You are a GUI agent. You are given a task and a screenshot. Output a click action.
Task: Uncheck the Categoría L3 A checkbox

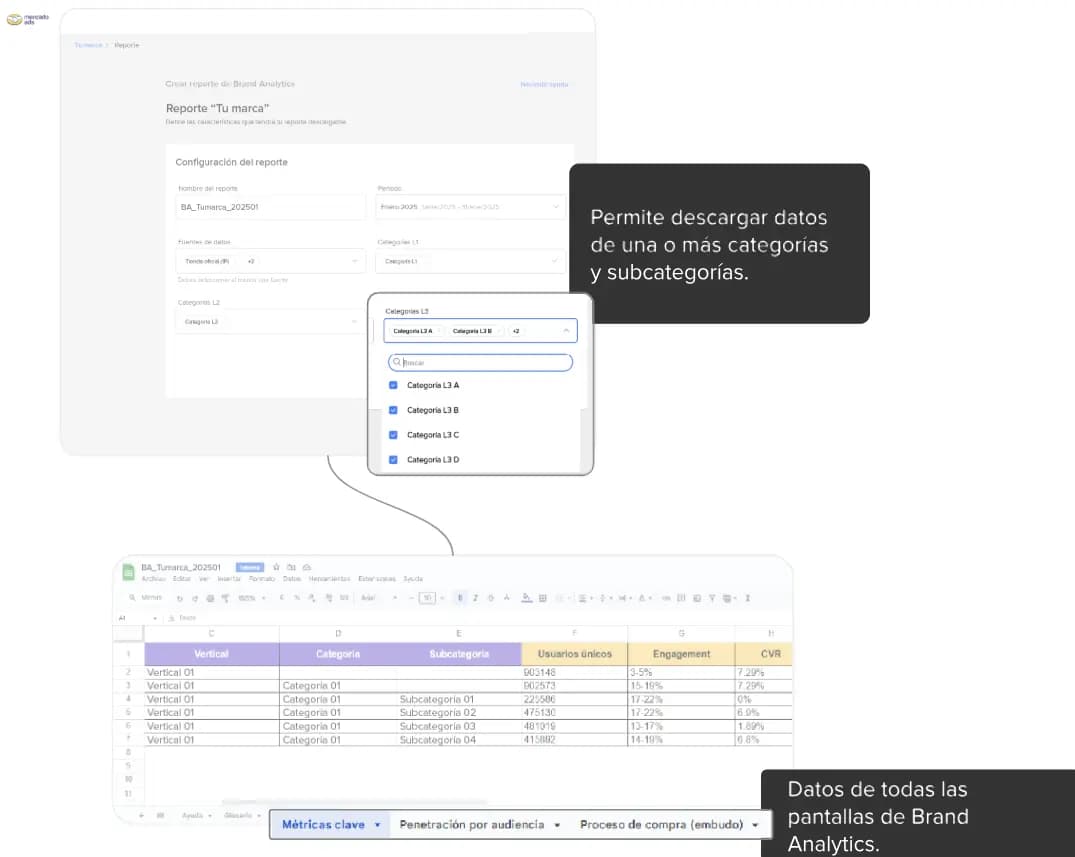pos(393,385)
